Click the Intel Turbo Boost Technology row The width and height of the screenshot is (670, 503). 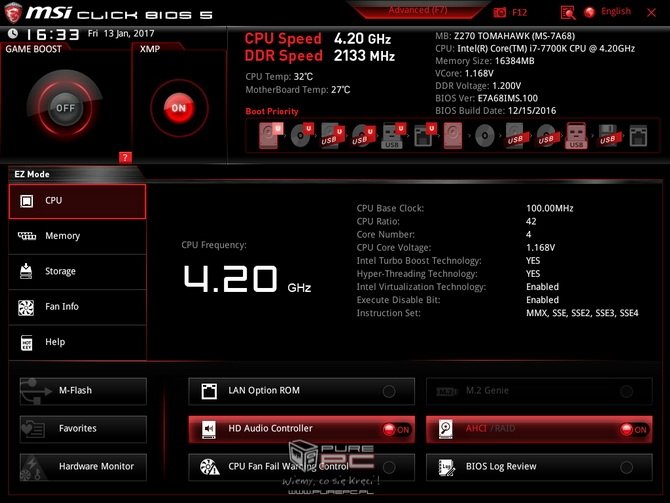click(x=449, y=261)
